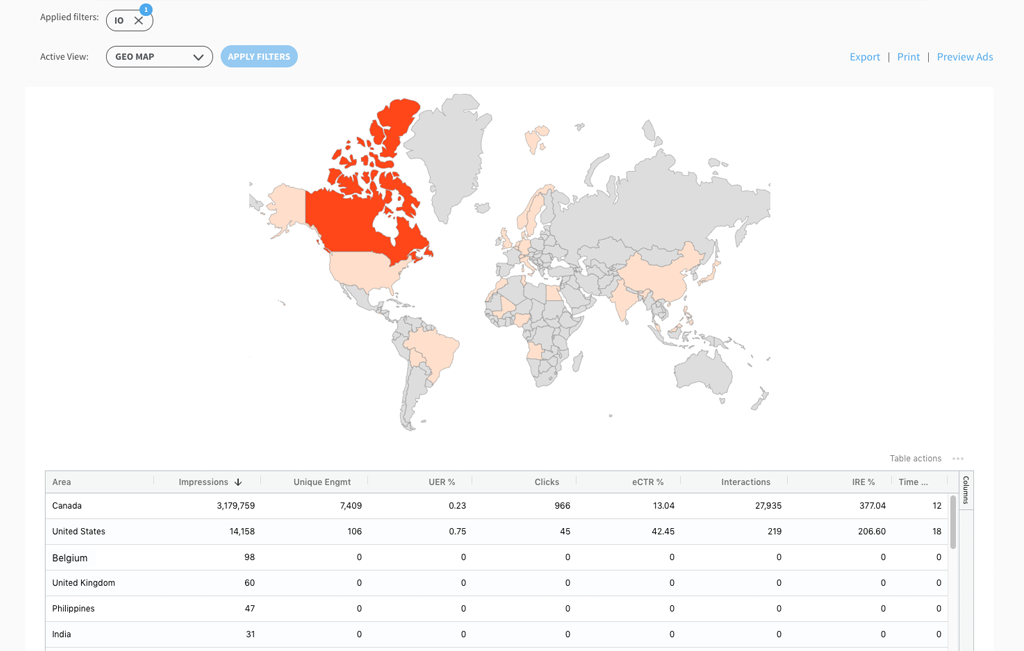The width and height of the screenshot is (1024, 651).
Task: Click India impressions value 31
Action: 250,634
